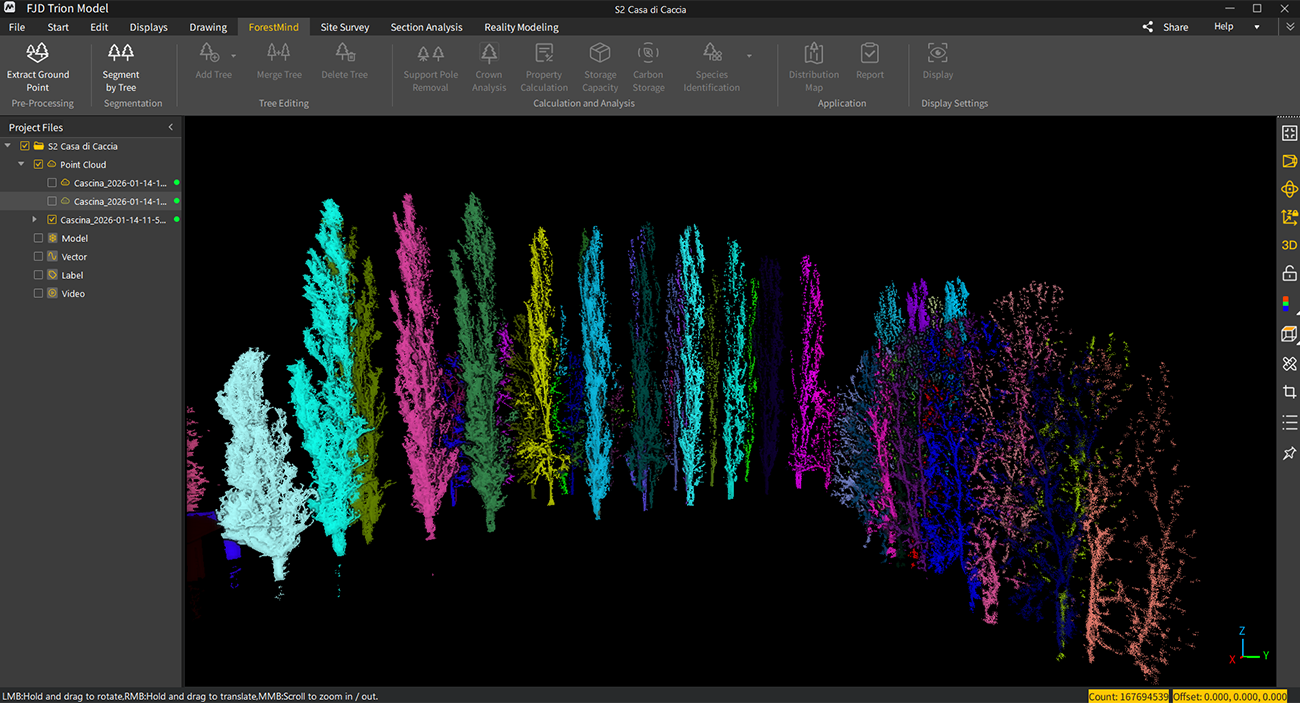This screenshot has height=703, width=1300.
Task: Select the Crown Analysis icon
Action: (x=489, y=66)
